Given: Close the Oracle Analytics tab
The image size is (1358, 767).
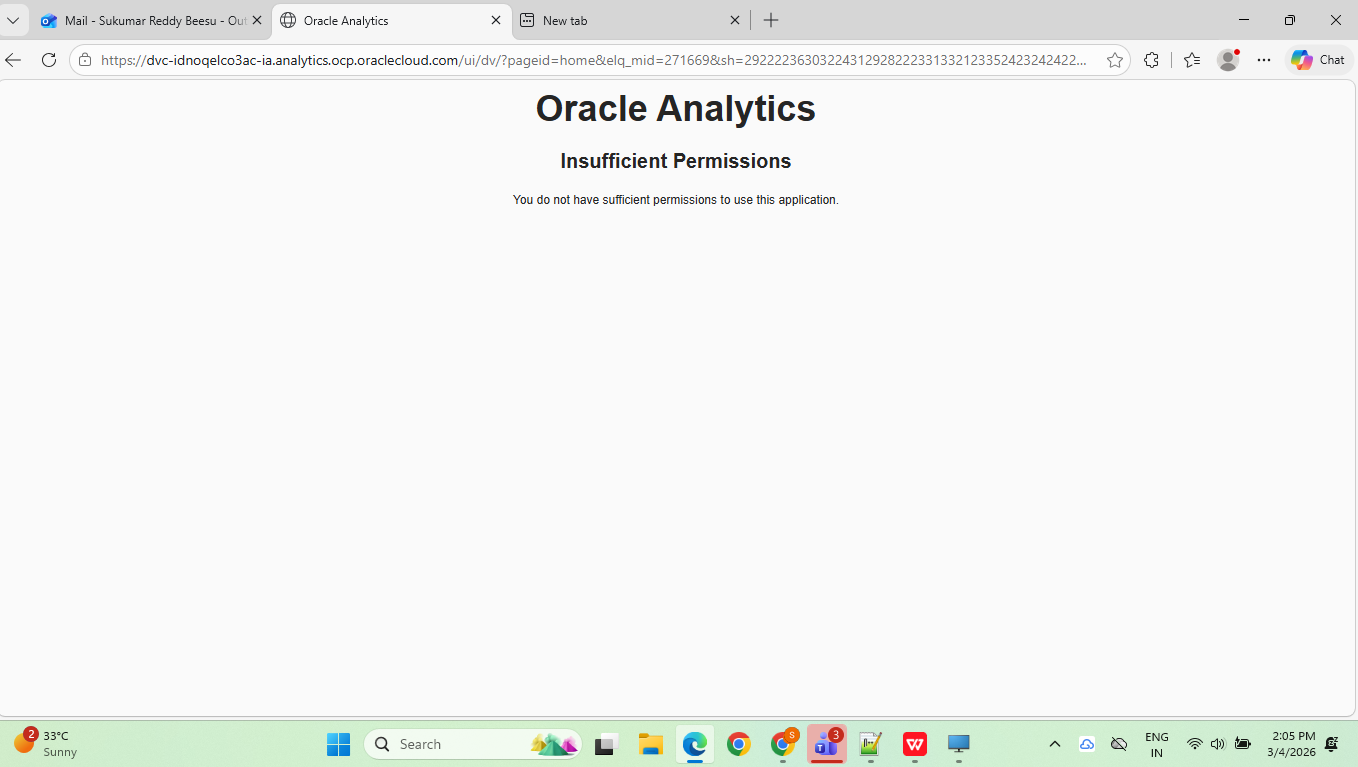Looking at the screenshot, I should pos(495,20).
